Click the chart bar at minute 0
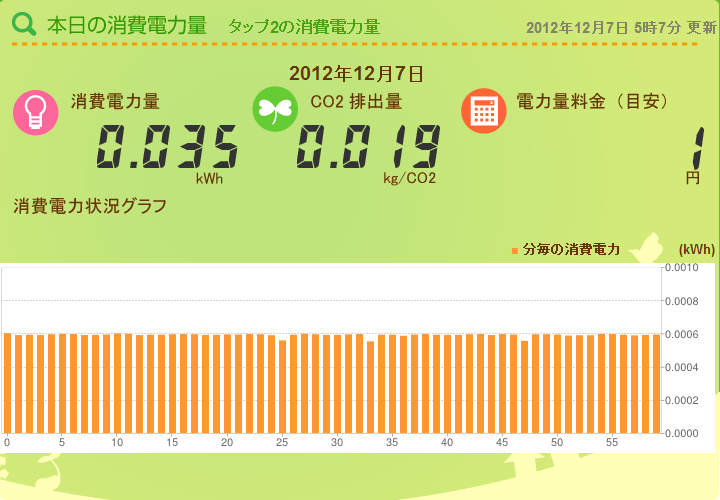The height and width of the screenshot is (500, 720). (7, 383)
